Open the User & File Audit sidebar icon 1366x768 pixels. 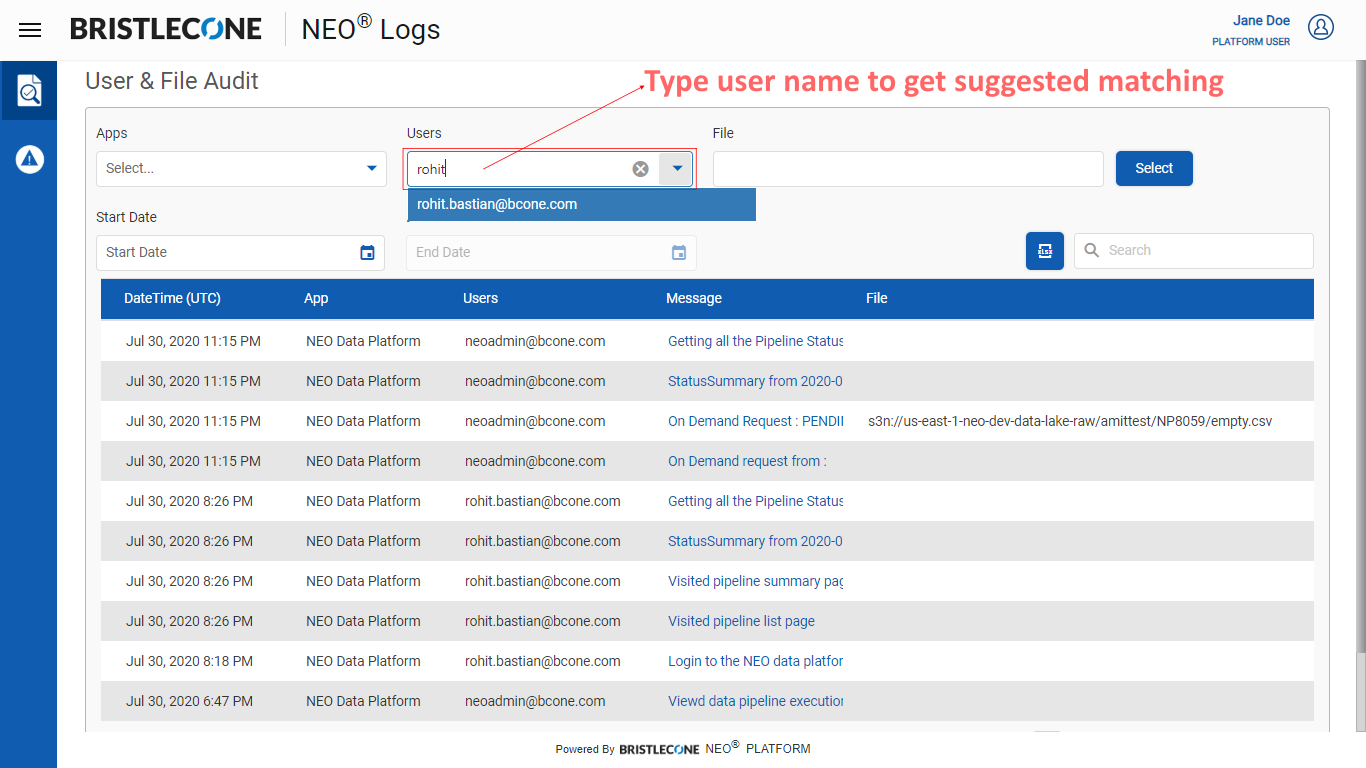click(x=30, y=91)
